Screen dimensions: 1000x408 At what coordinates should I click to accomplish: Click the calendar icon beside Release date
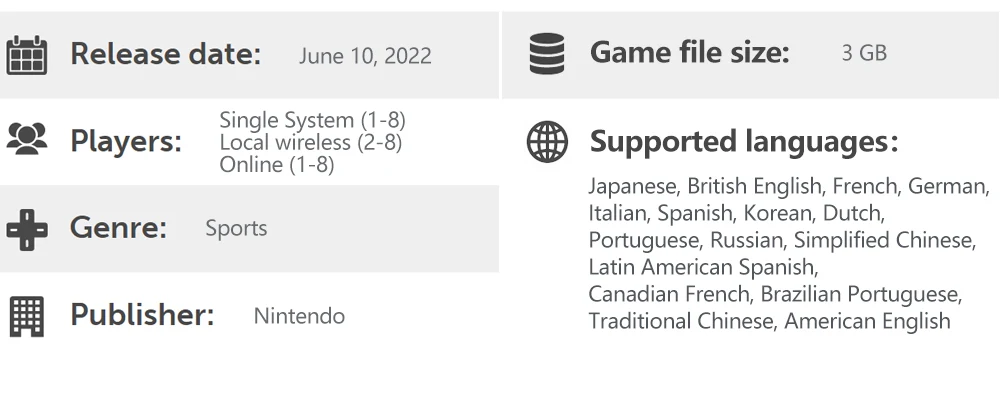[27, 55]
